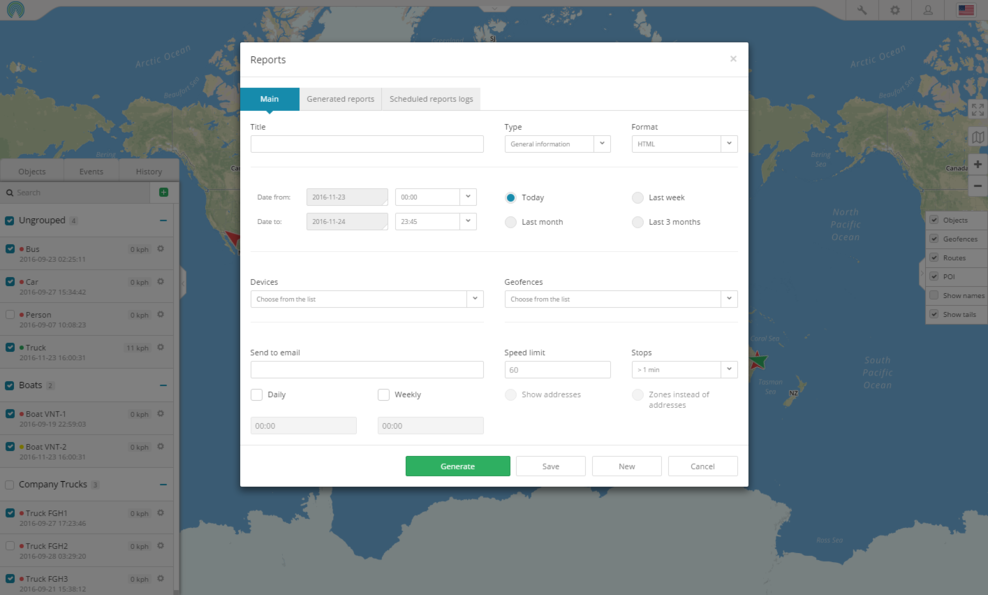Click the map zoom in plus icon

point(977,165)
